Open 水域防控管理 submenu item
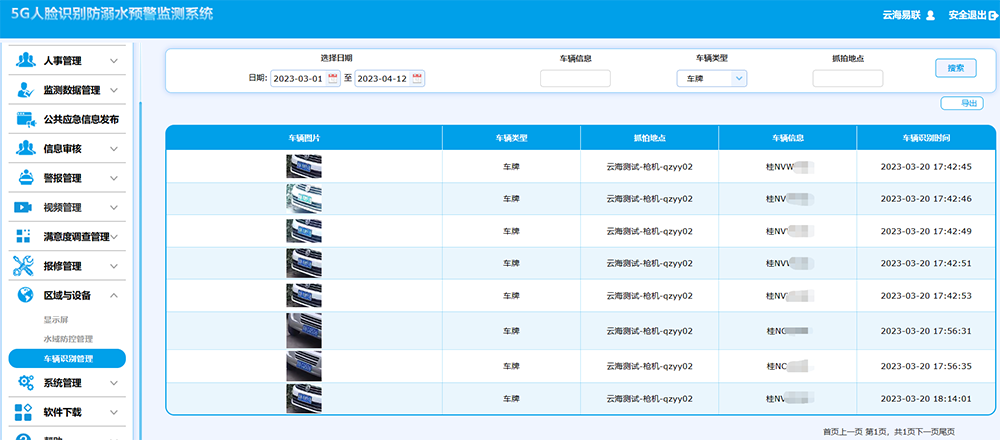 tap(68, 339)
